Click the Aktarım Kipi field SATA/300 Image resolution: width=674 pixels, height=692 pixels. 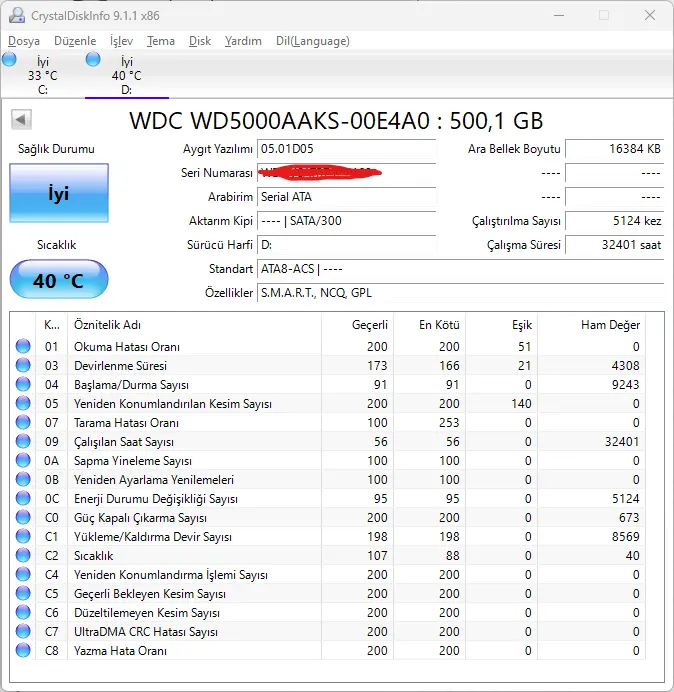coord(346,221)
